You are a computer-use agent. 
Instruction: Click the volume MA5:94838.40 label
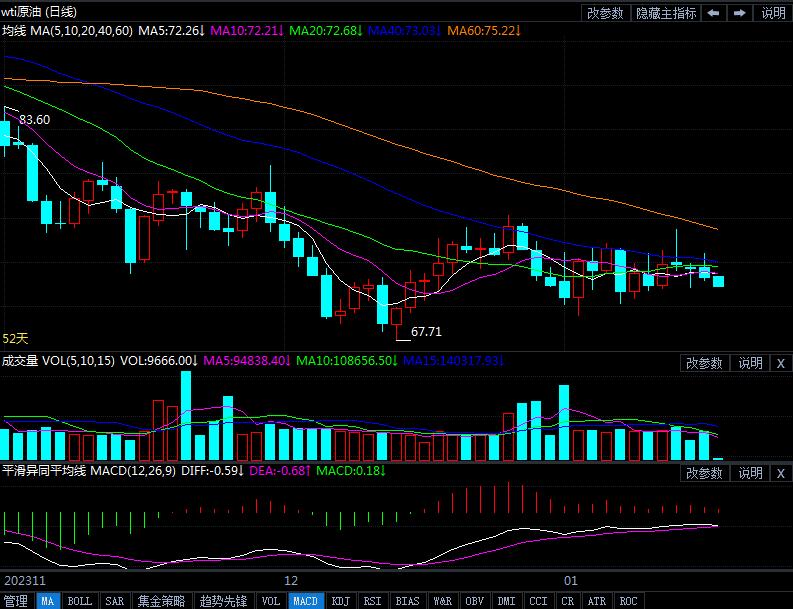(x=247, y=361)
